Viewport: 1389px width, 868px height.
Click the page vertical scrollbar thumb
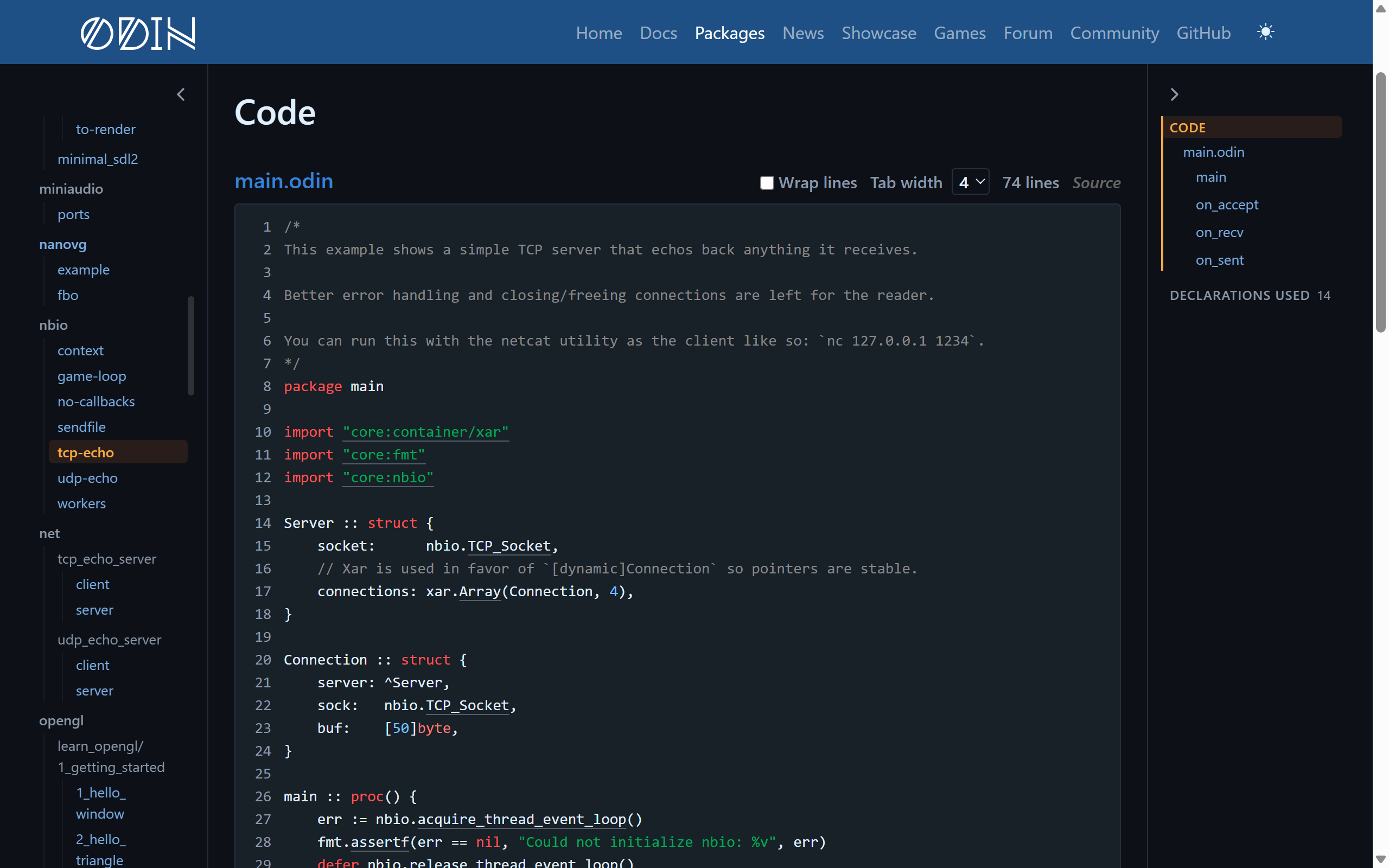pyautogui.click(x=1381, y=202)
